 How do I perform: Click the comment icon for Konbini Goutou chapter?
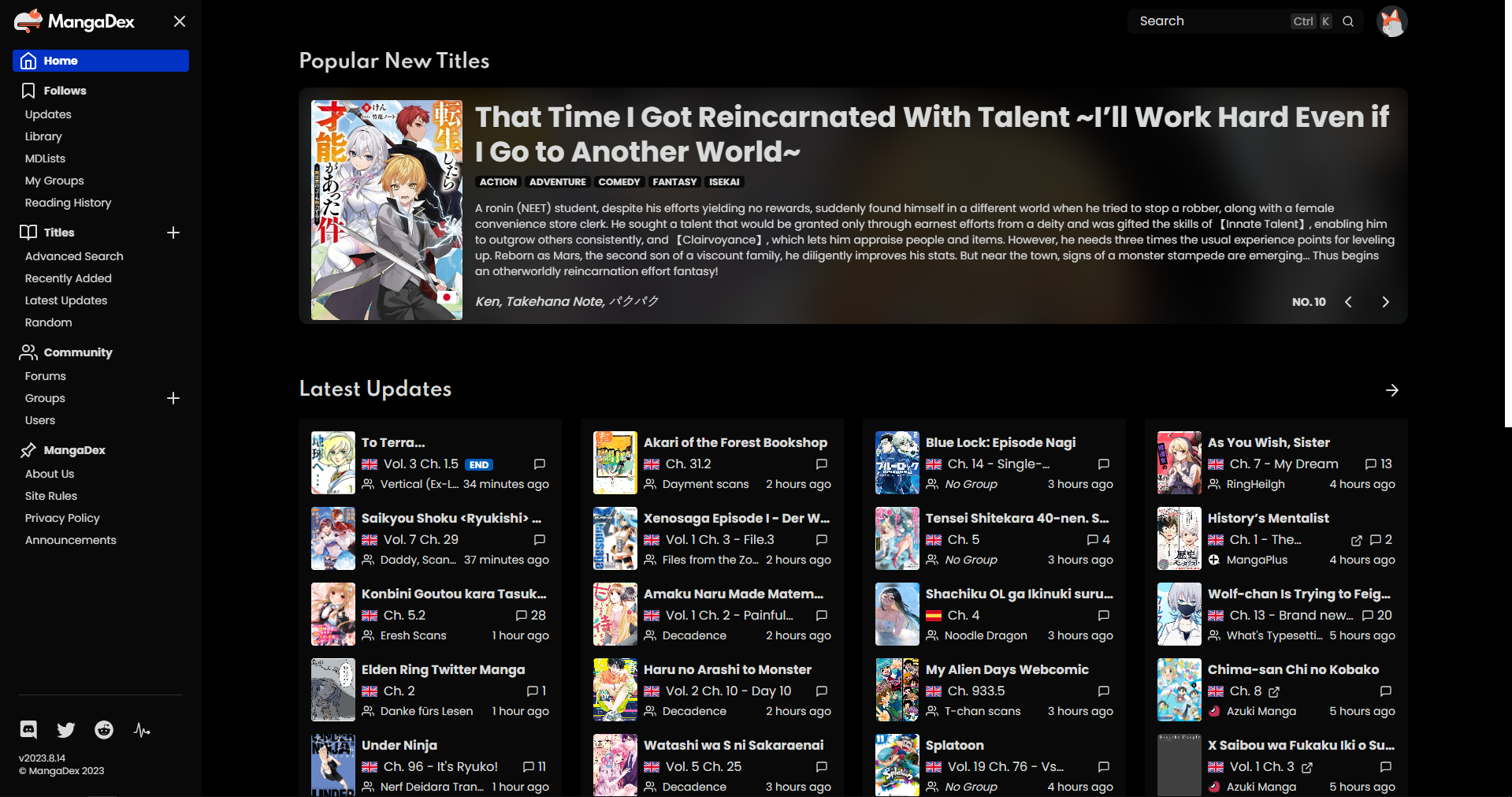coord(522,616)
